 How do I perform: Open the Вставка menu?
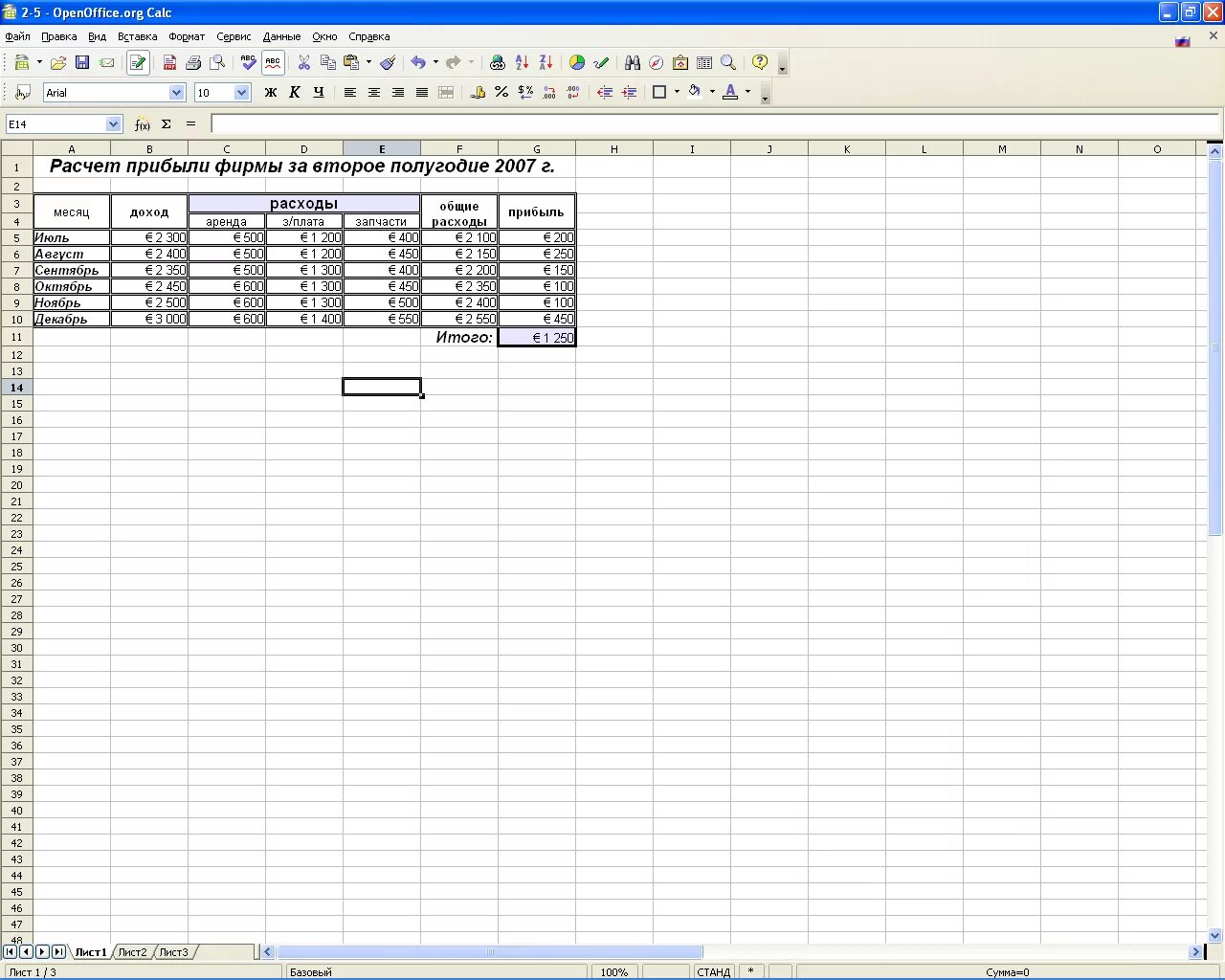coord(137,36)
